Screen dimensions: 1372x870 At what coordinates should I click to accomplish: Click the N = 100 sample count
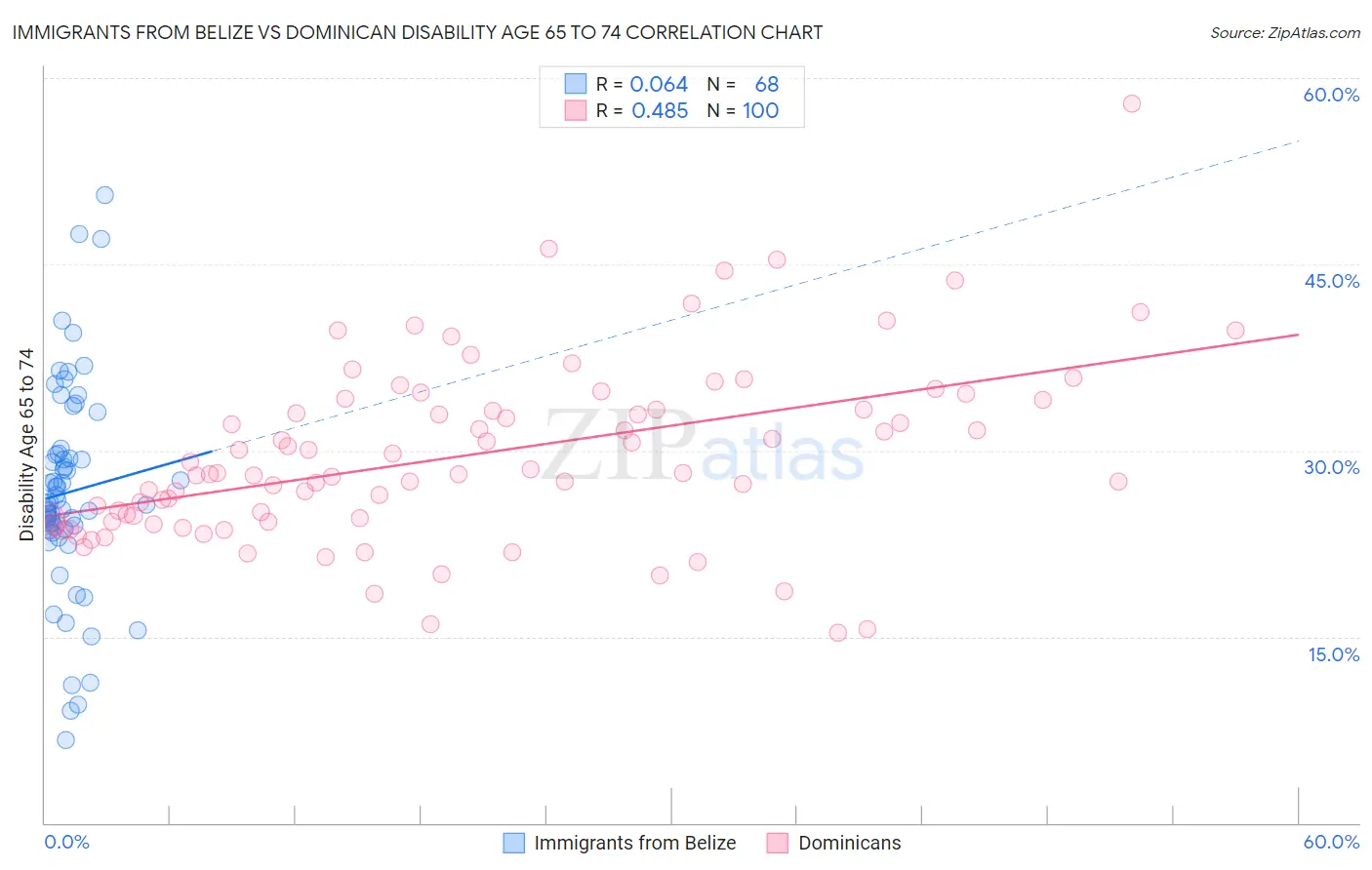coord(743,110)
